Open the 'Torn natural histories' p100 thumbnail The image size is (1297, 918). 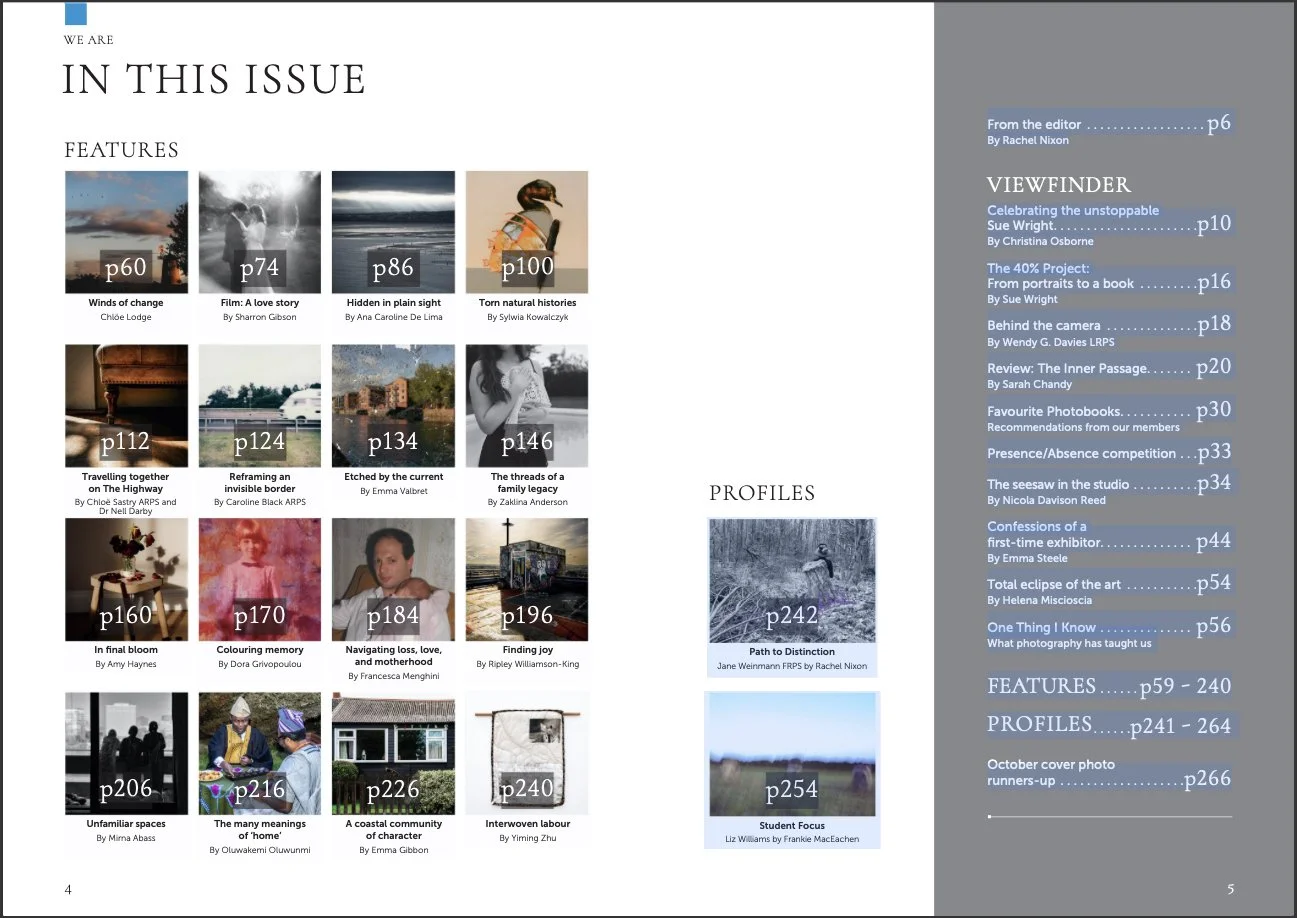[x=527, y=232]
